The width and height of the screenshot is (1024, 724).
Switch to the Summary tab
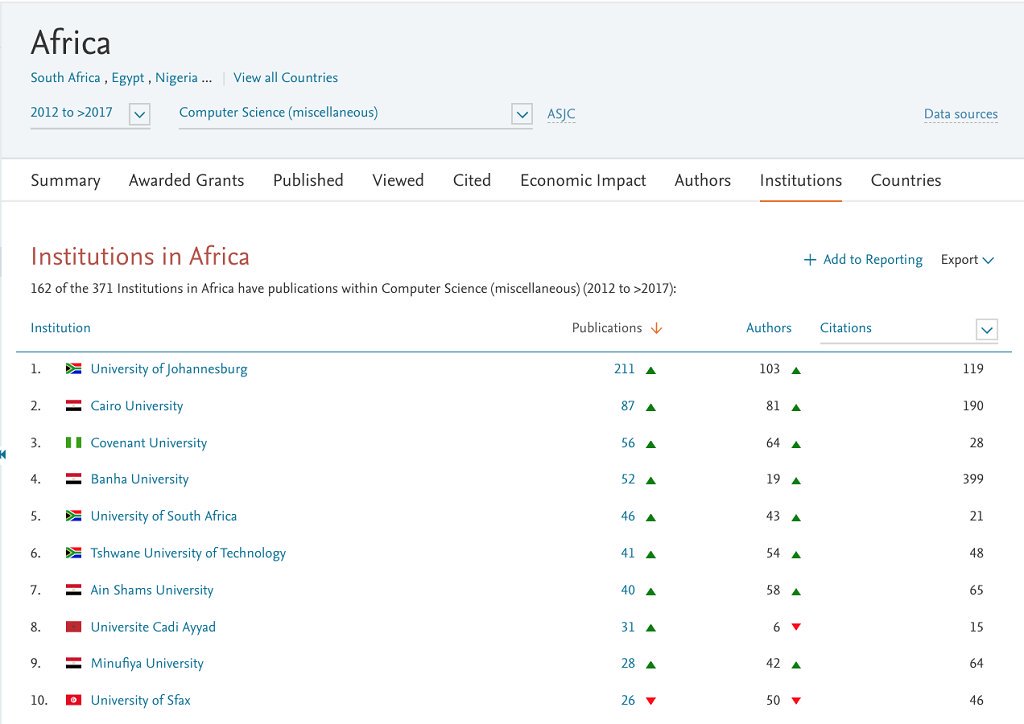(65, 180)
